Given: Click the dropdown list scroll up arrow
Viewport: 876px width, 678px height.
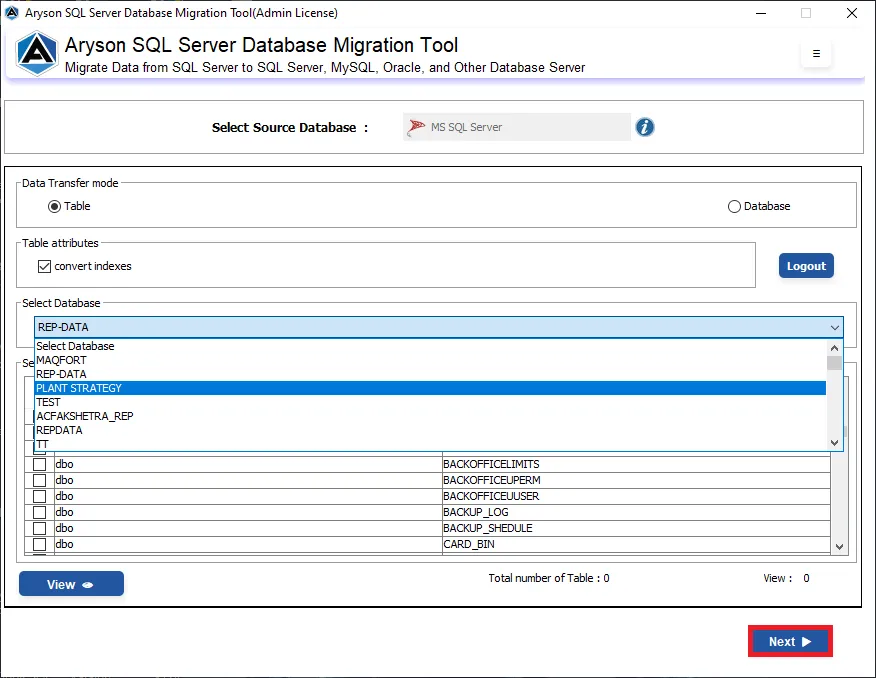Looking at the screenshot, I should click(x=834, y=348).
